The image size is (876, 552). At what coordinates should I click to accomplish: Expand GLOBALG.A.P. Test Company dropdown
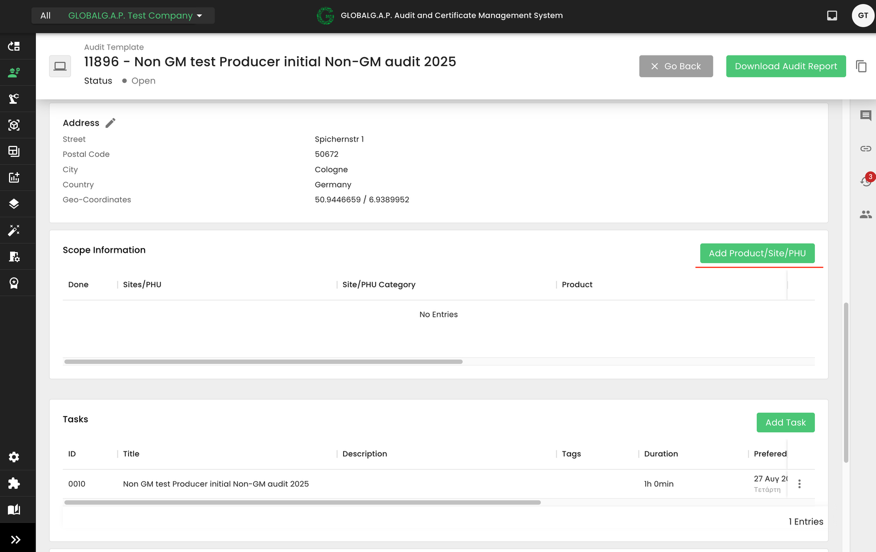coord(135,16)
